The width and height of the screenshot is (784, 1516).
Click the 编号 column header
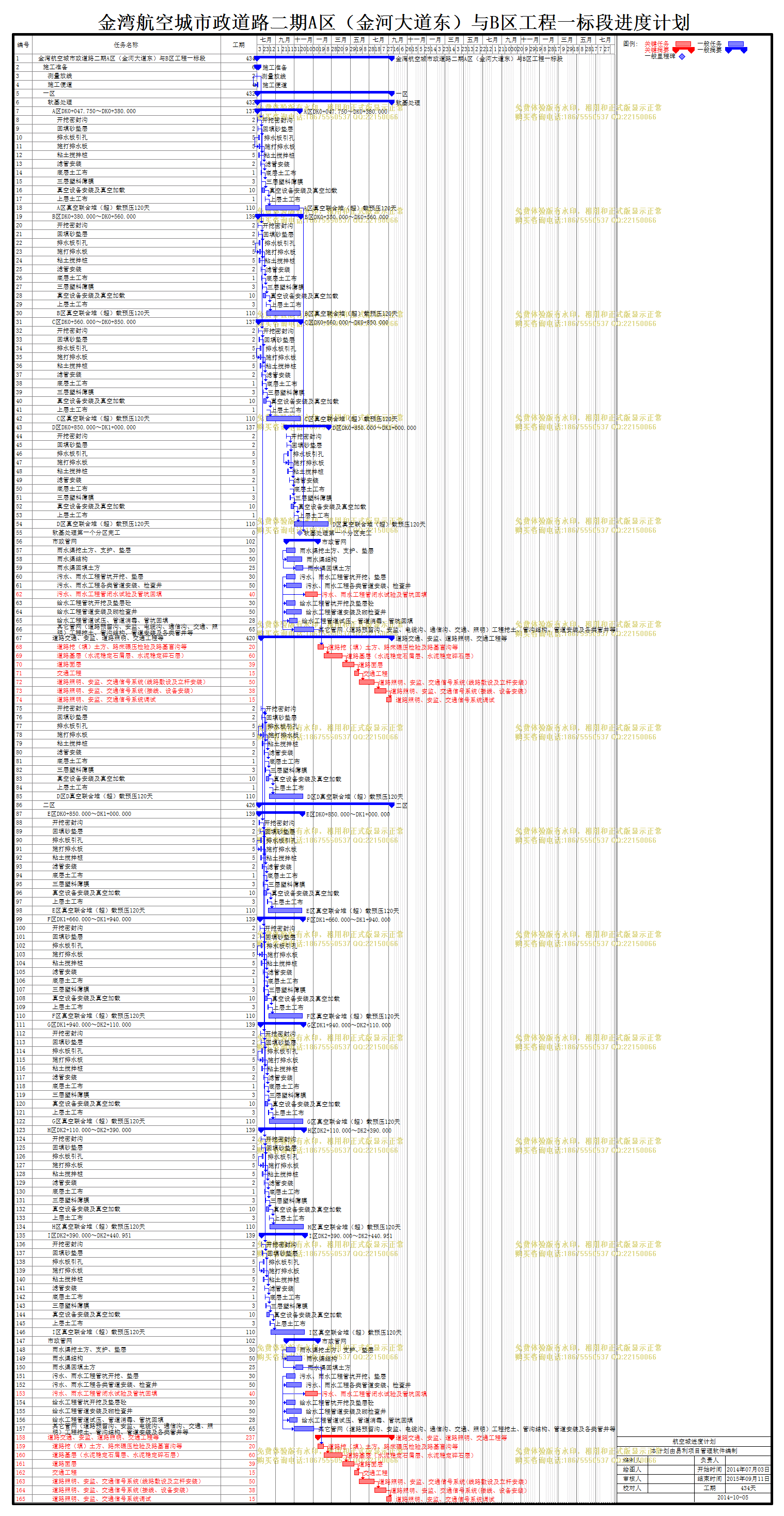23,45
